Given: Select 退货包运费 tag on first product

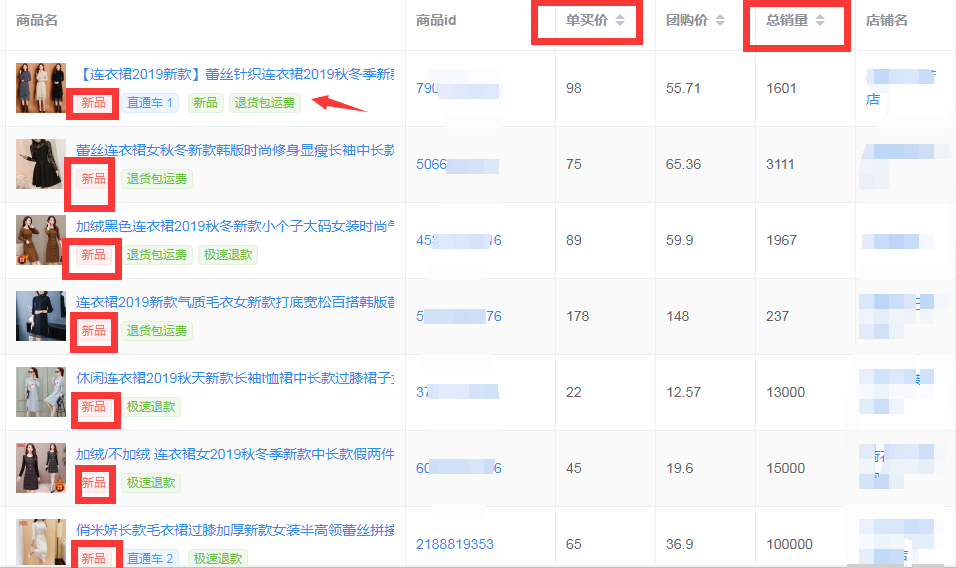Looking at the screenshot, I should (264, 103).
